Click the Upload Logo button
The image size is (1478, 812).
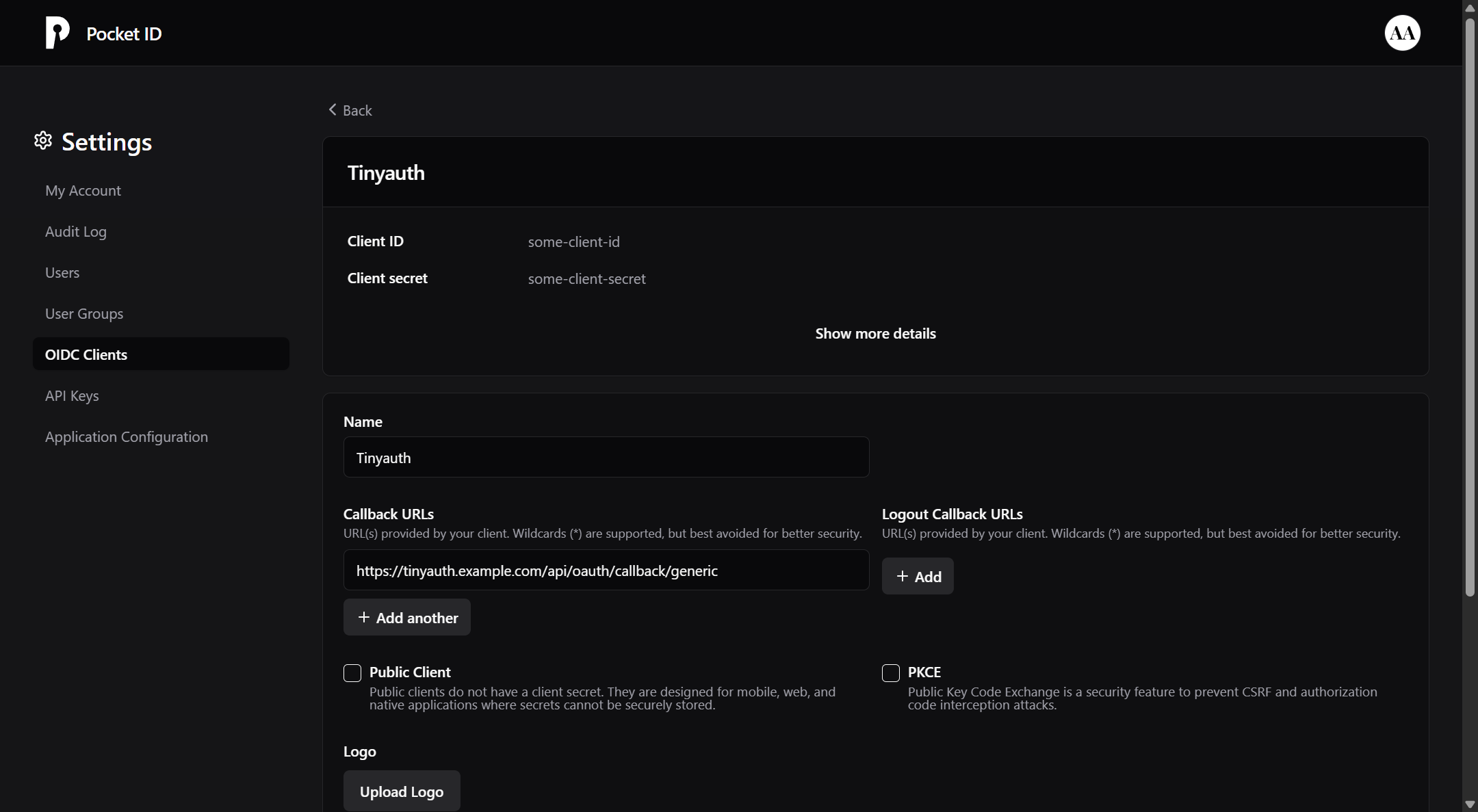click(x=401, y=791)
